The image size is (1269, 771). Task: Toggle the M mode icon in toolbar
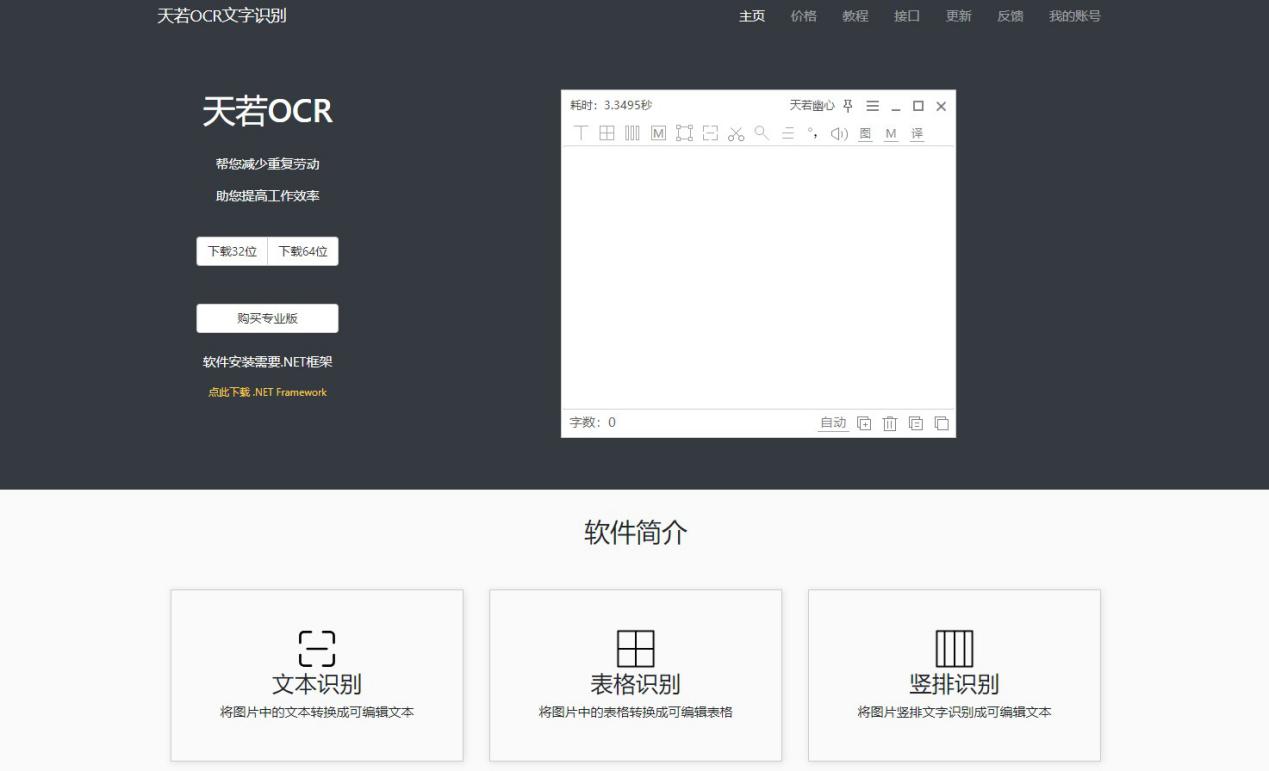click(x=660, y=131)
